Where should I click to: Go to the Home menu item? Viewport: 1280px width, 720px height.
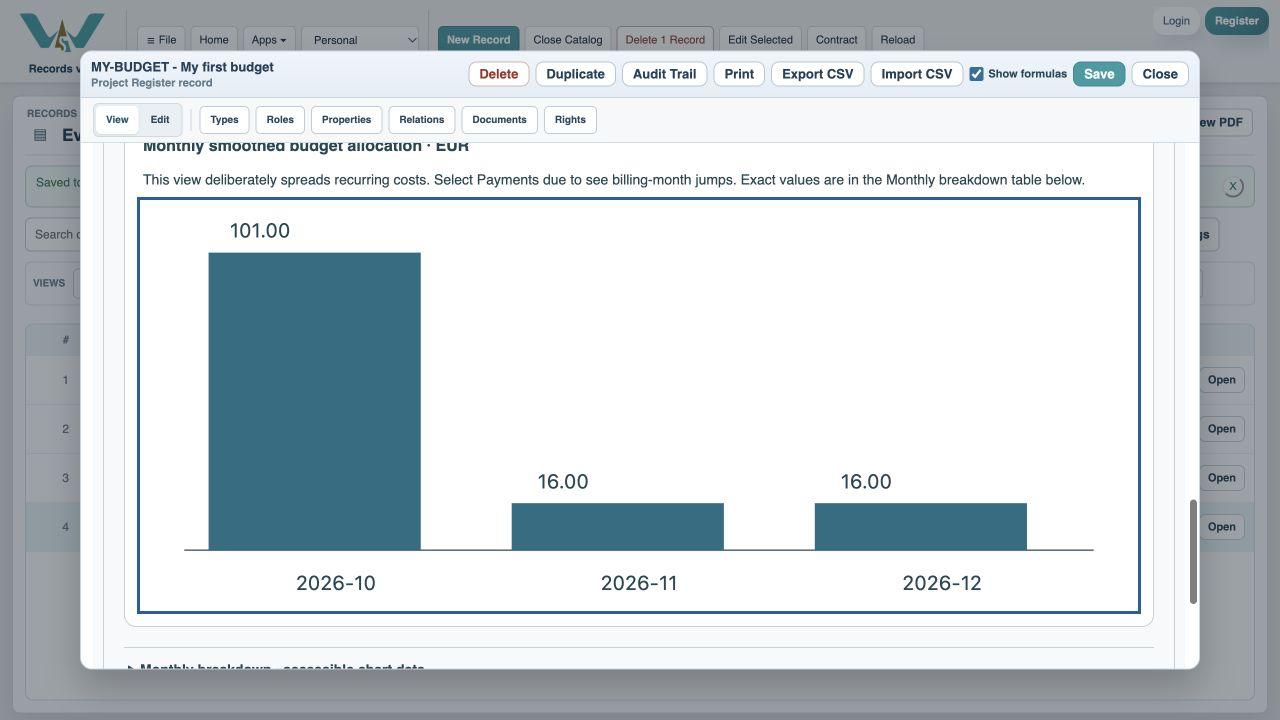pos(214,40)
